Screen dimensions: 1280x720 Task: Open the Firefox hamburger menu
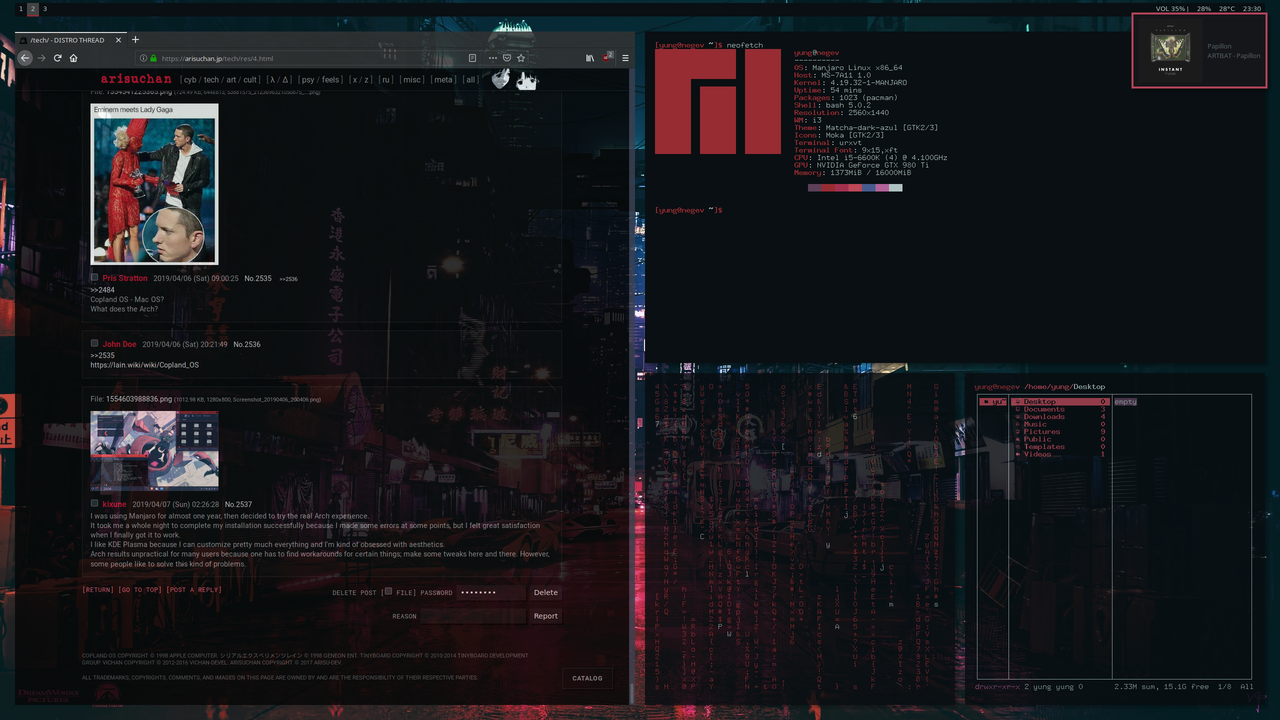coord(626,58)
